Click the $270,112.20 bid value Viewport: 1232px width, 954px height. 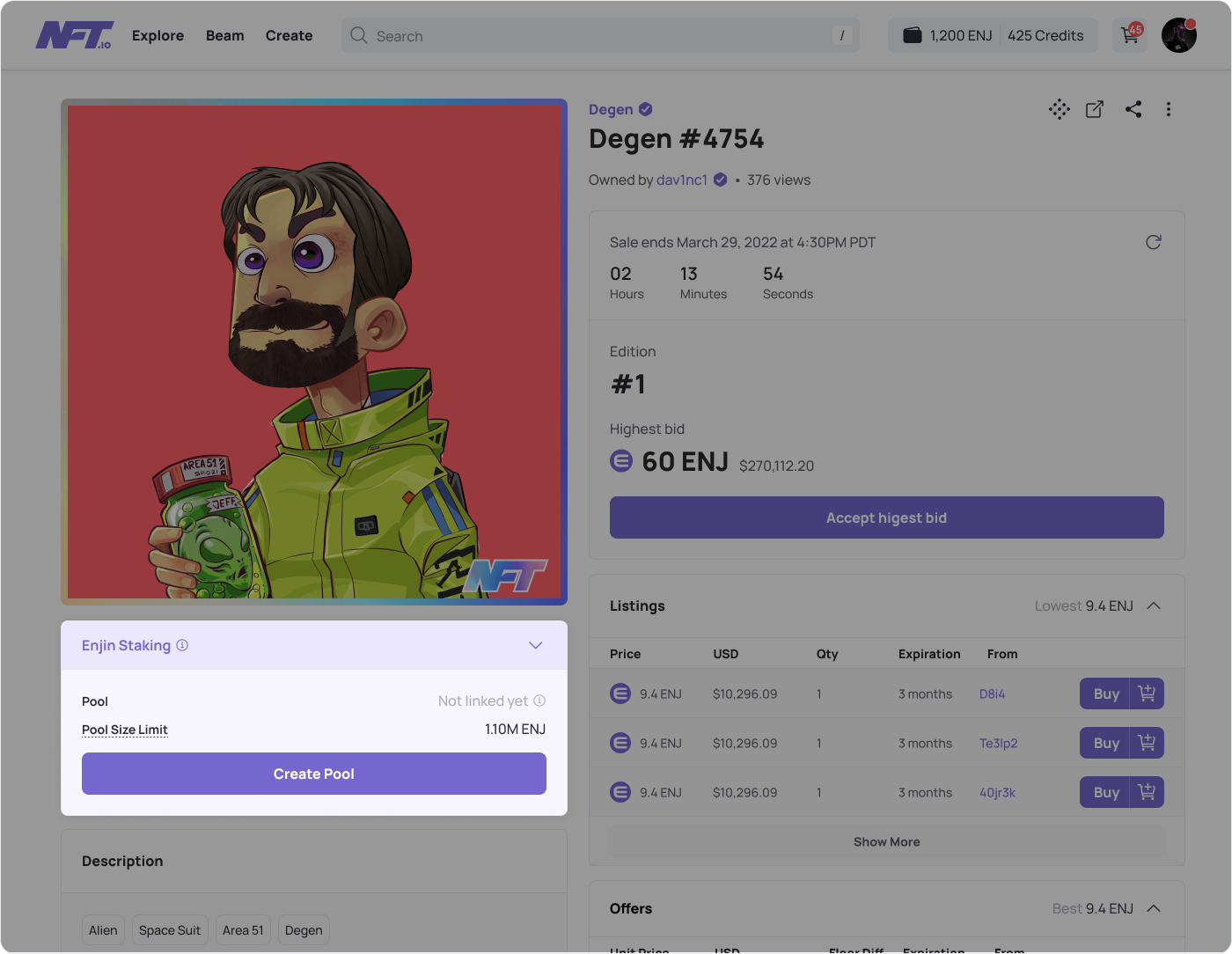[x=776, y=466]
